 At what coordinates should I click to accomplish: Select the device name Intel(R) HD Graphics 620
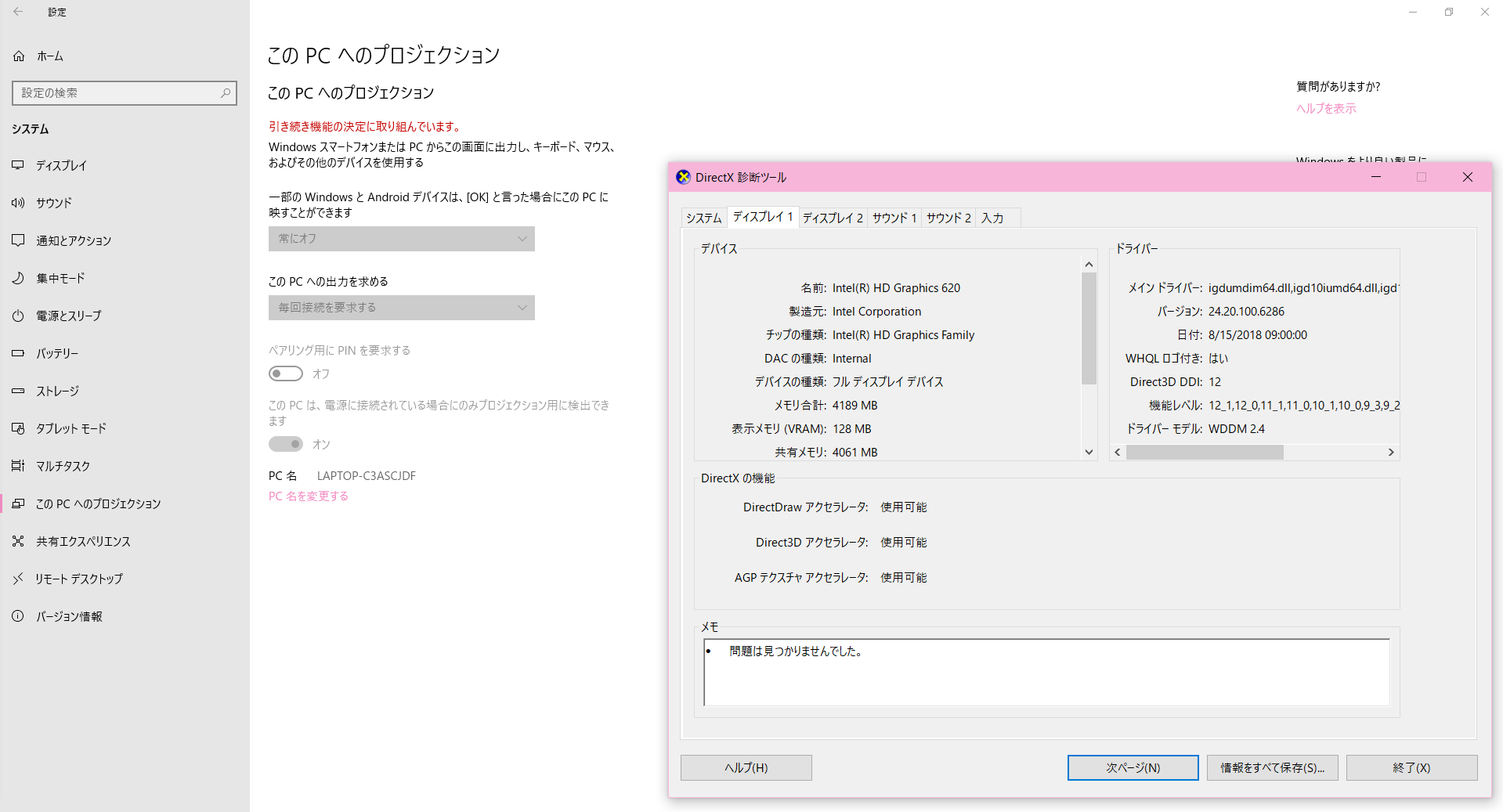[x=896, y=288]
